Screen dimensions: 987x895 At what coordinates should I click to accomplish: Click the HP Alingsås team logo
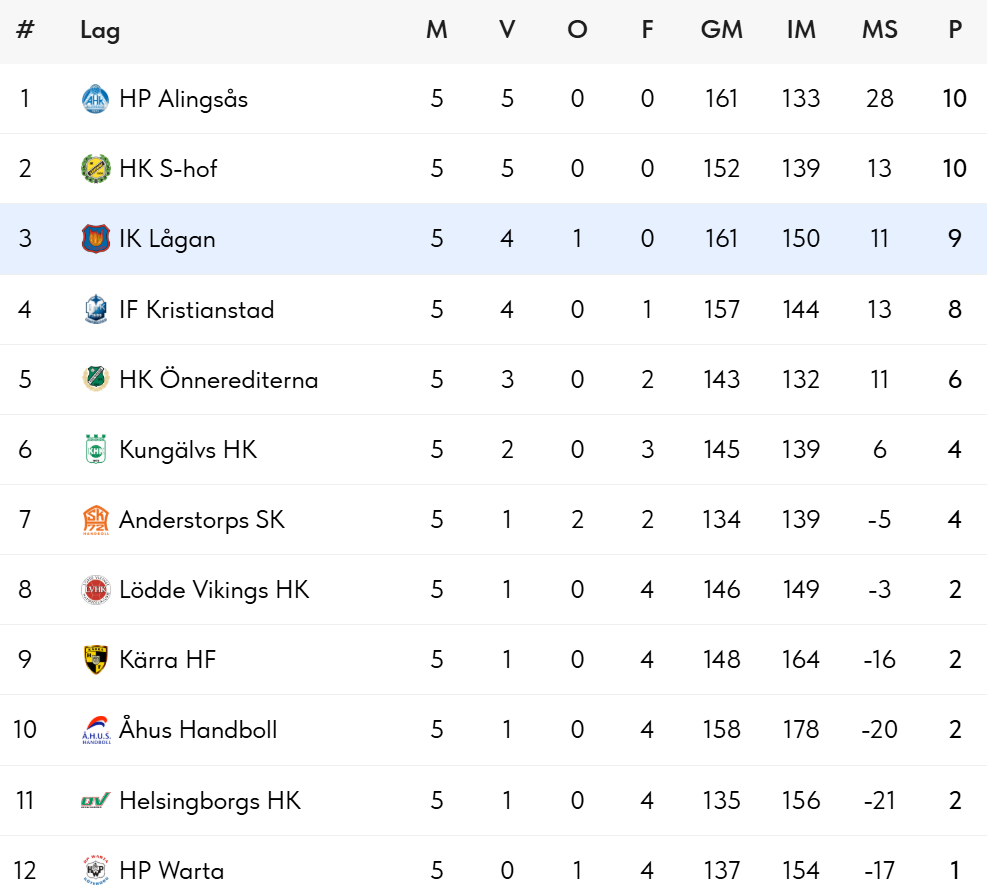[x=95, y=99]
